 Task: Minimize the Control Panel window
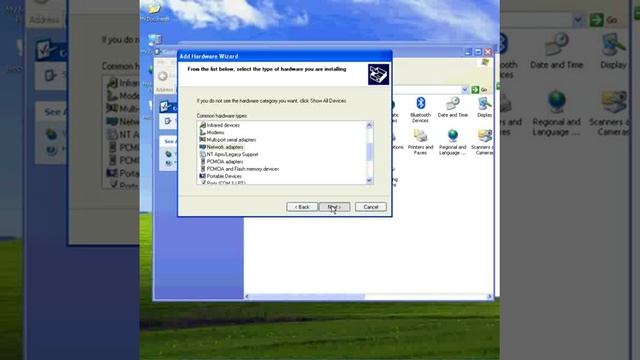tap(468, 52)
